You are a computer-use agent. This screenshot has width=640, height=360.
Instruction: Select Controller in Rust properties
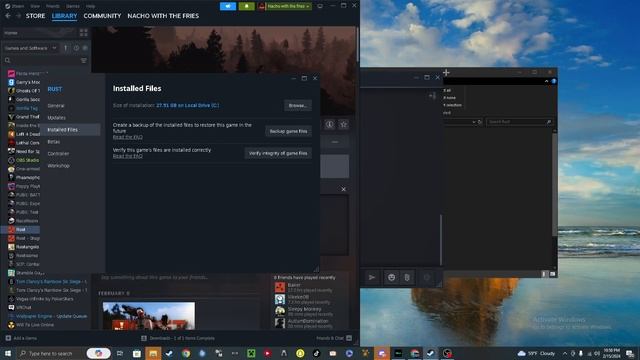(x=58, y=153)
